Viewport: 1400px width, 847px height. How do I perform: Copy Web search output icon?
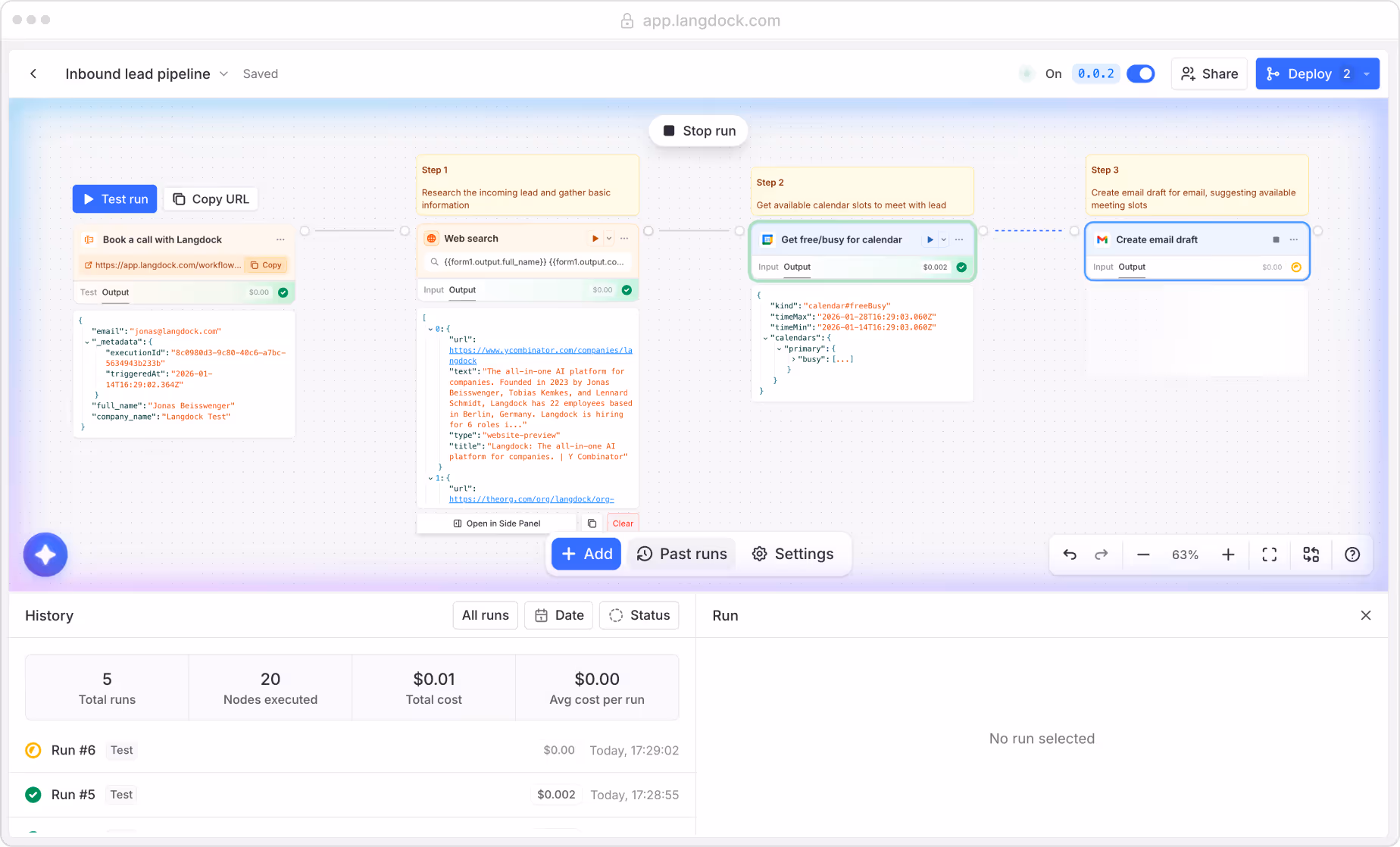tap(592, 524)
